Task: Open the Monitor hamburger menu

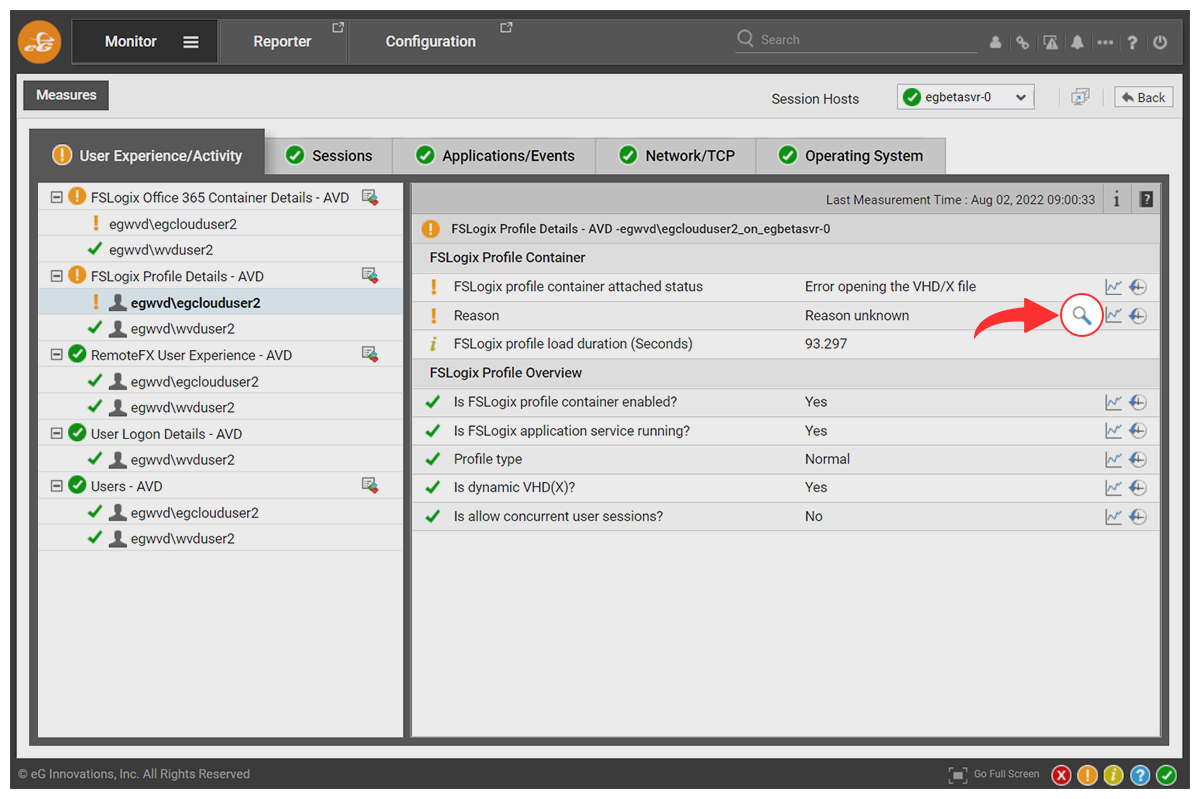Action: [x=191, y=42]
